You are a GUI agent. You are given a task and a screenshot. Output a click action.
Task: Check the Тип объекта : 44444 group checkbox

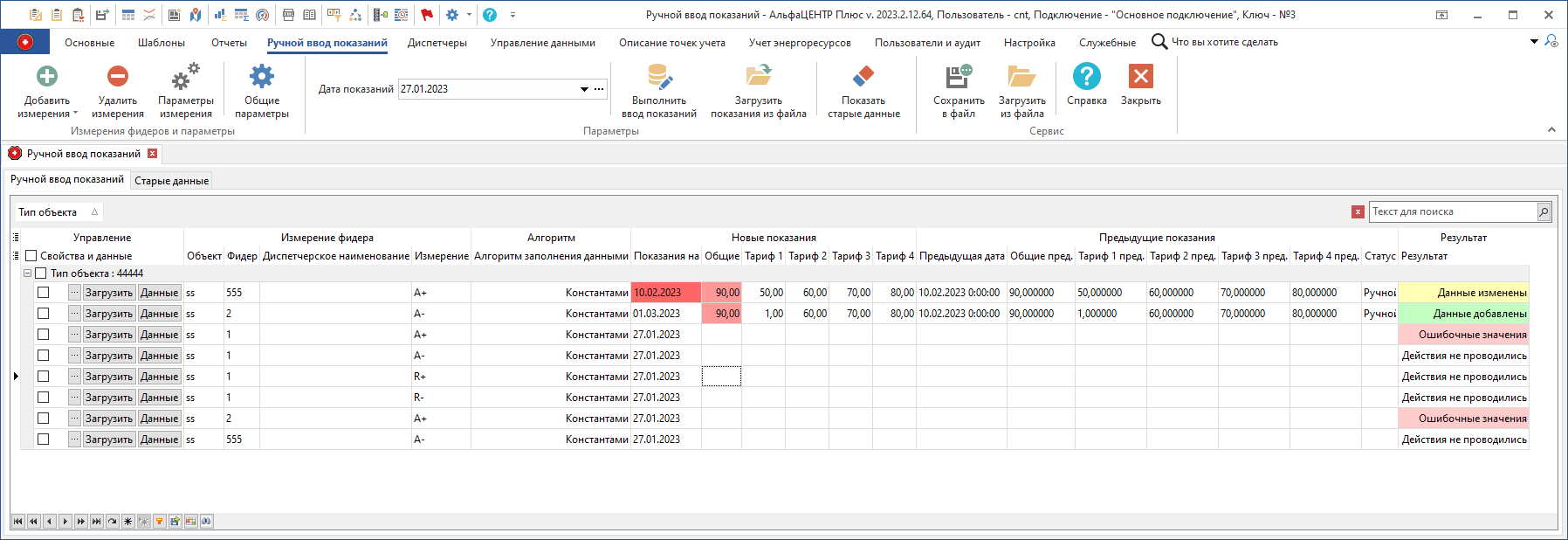[x=40, y=273]
